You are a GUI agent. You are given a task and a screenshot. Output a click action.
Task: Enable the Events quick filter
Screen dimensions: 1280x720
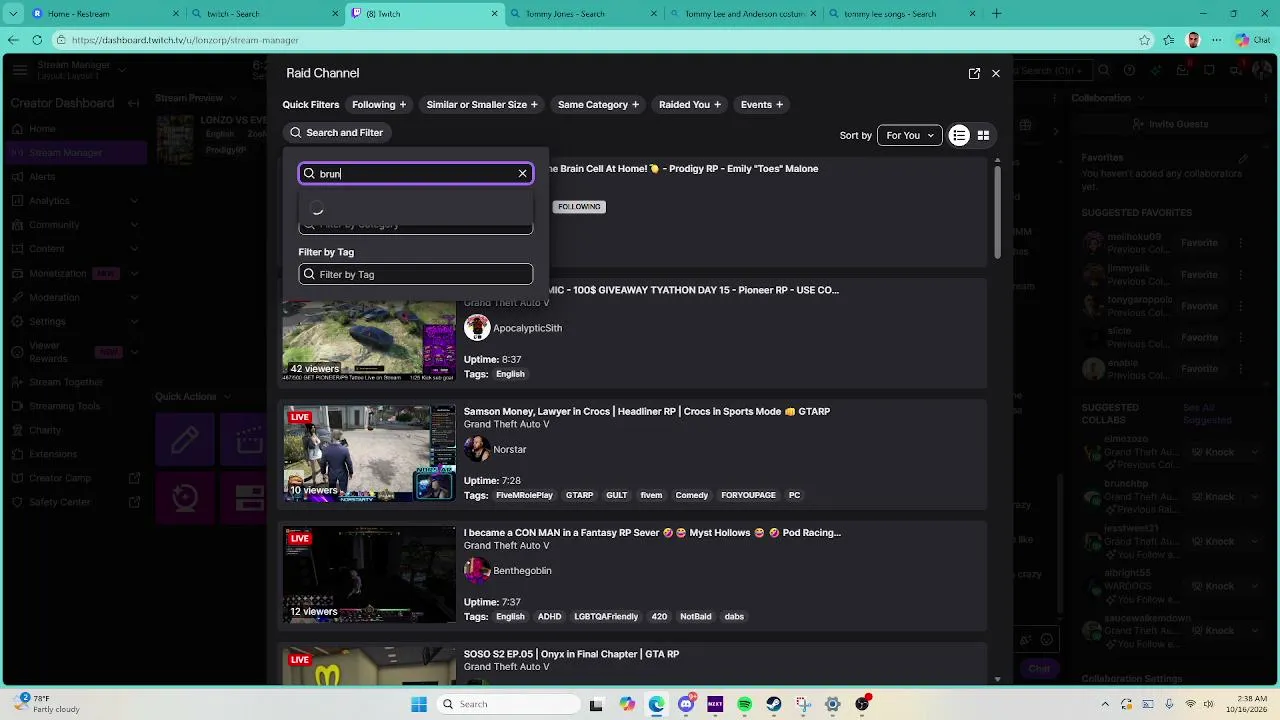pos(762,105)
